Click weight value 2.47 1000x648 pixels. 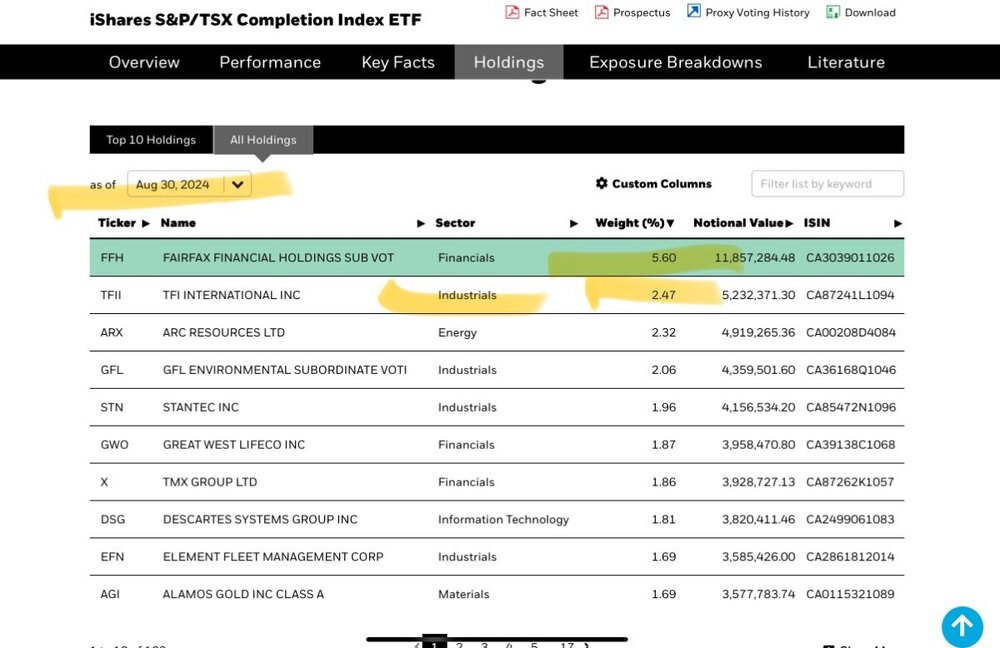pyautogui.click(x=664, y=295)
